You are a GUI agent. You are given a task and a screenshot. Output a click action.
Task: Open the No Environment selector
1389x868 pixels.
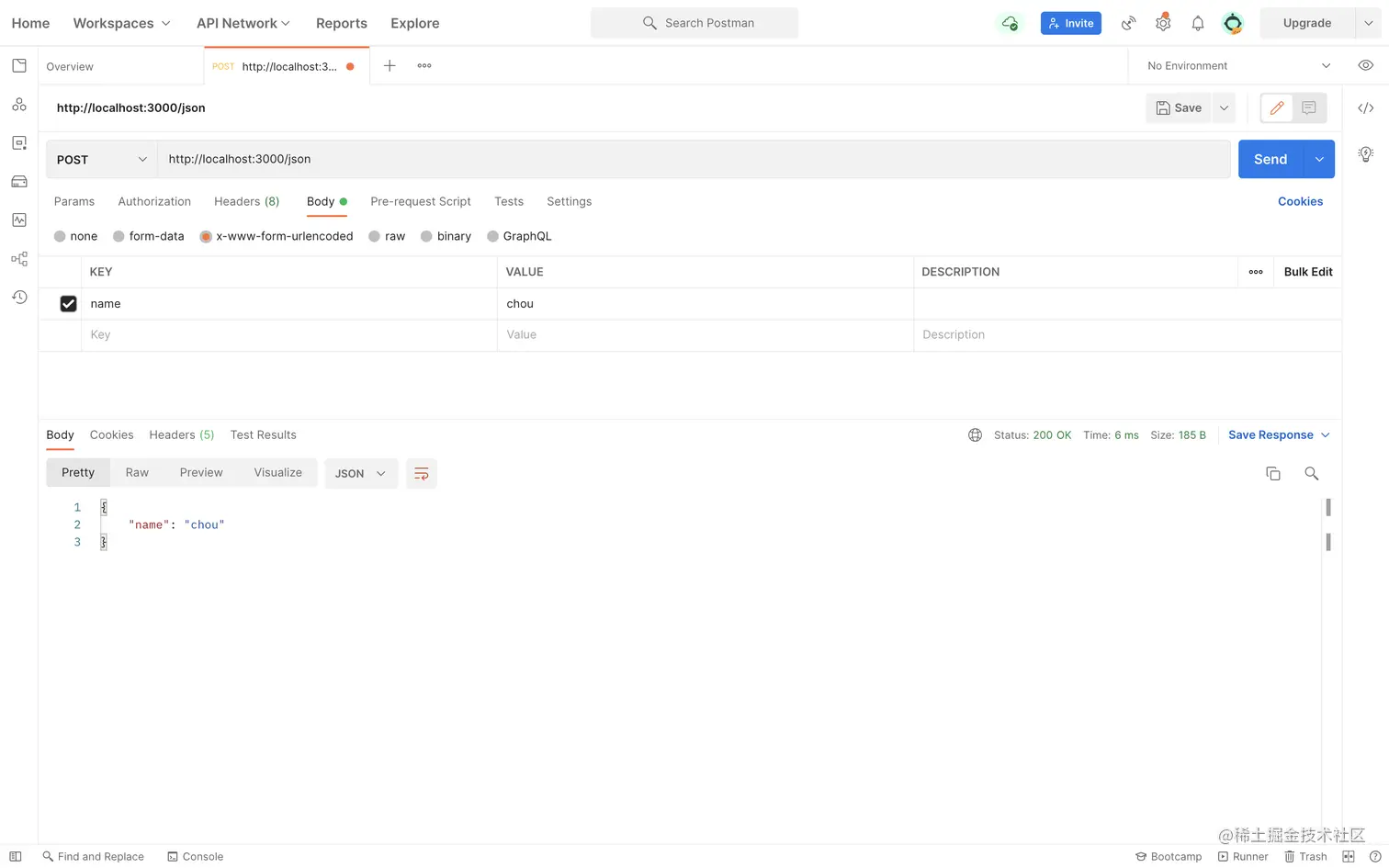1237,65
